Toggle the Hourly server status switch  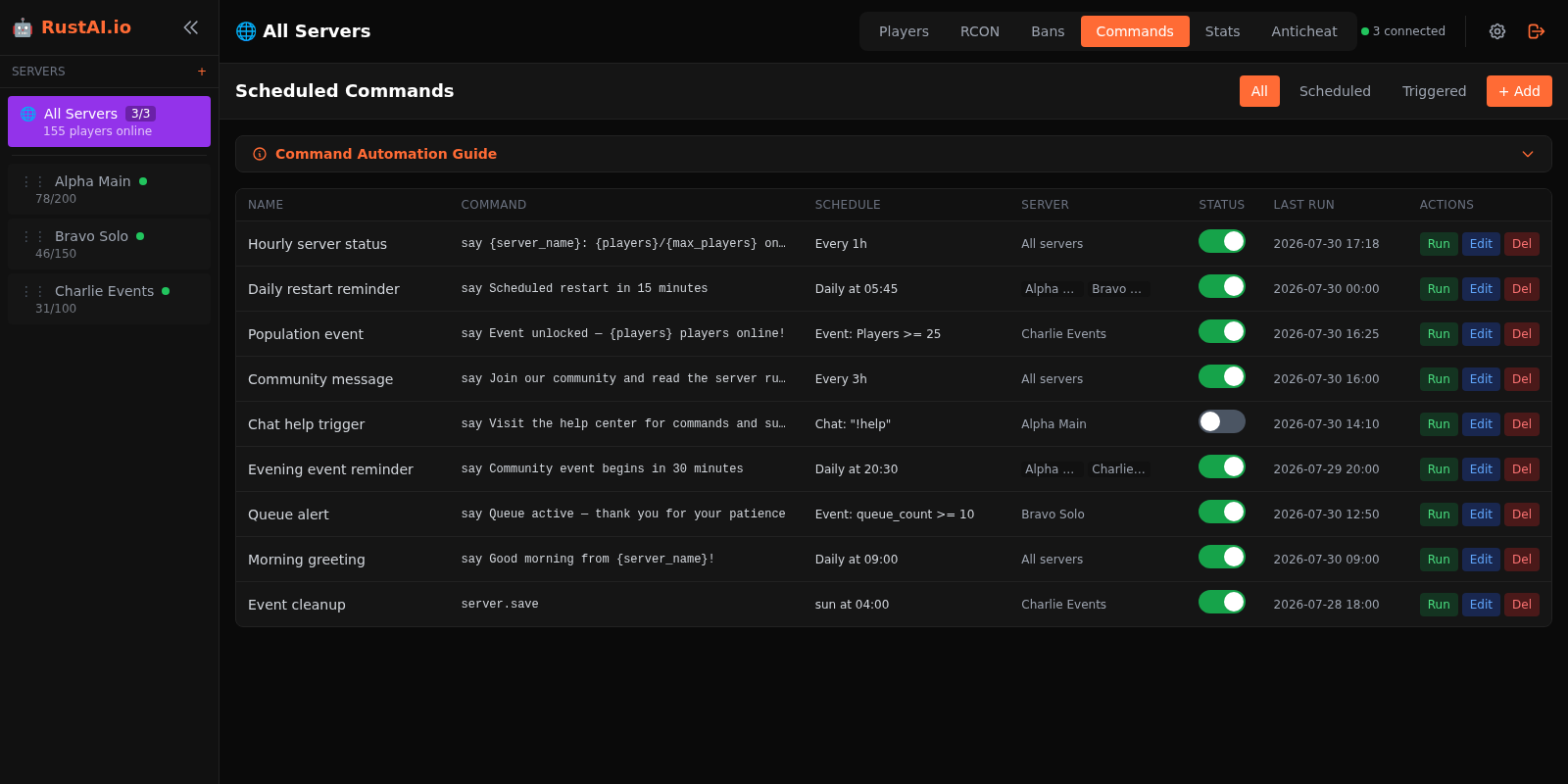coord(1222,241)
